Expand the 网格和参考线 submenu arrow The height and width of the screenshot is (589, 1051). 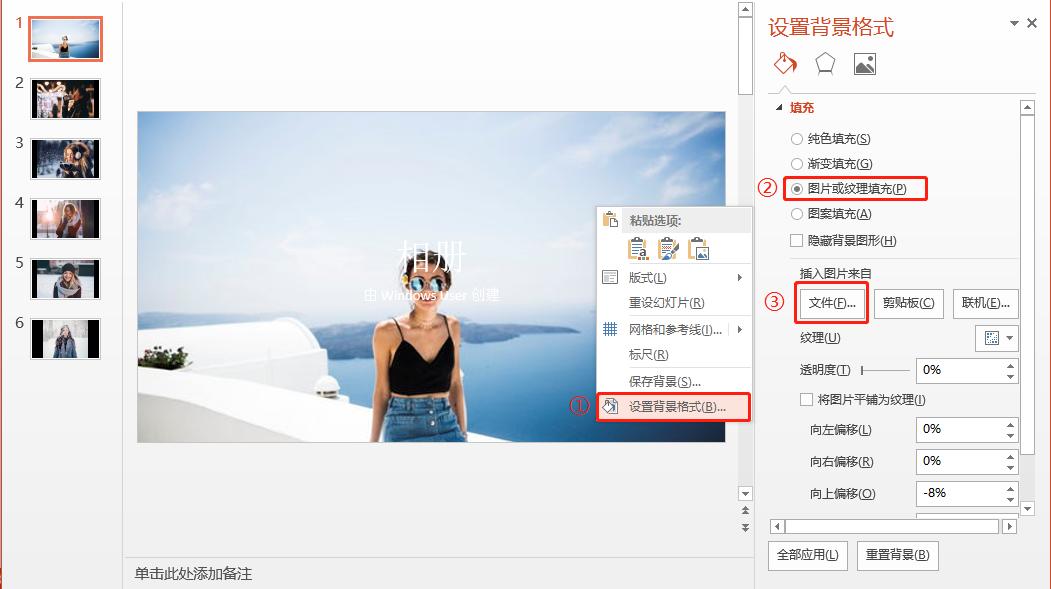point(740,330)
